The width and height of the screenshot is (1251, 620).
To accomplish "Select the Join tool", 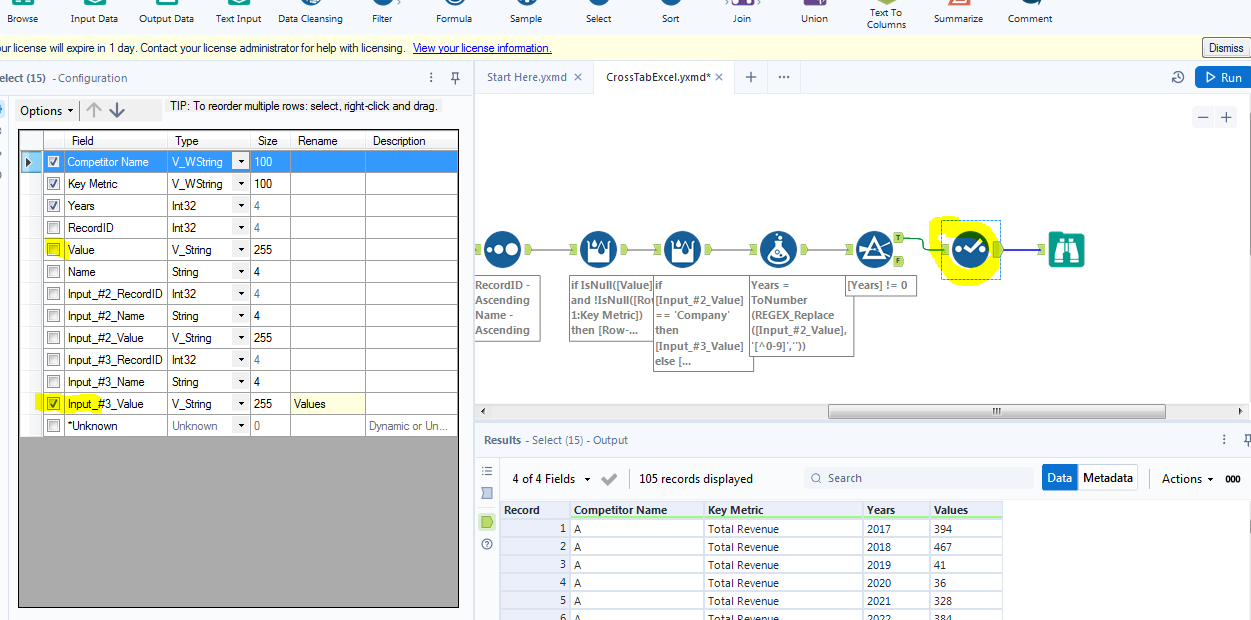I will 741,12.
